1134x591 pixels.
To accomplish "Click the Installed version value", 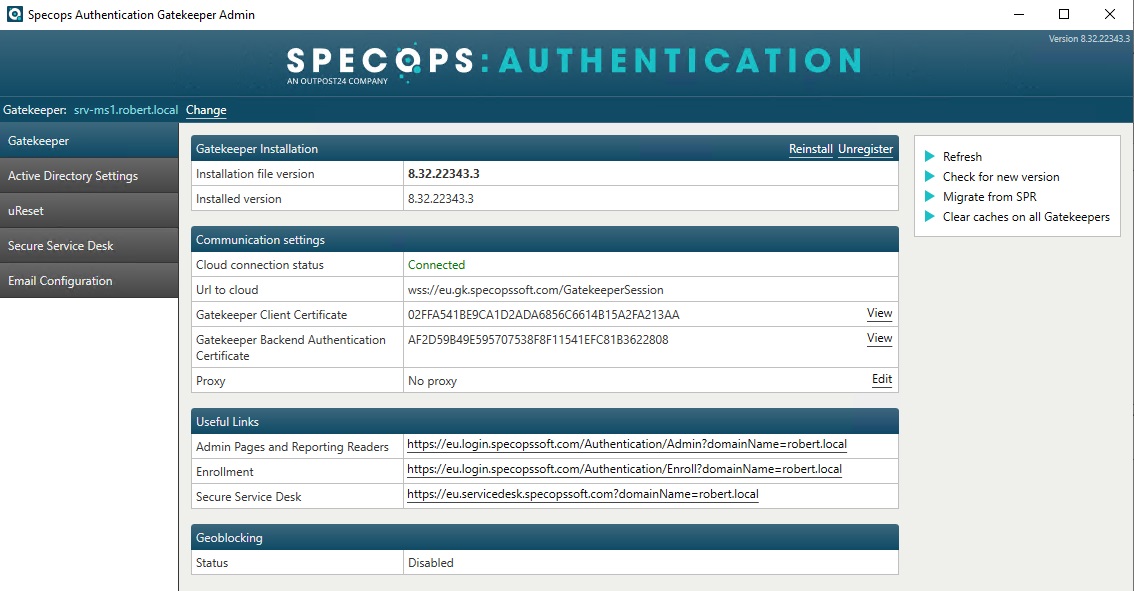I will [x=440, y=198].
